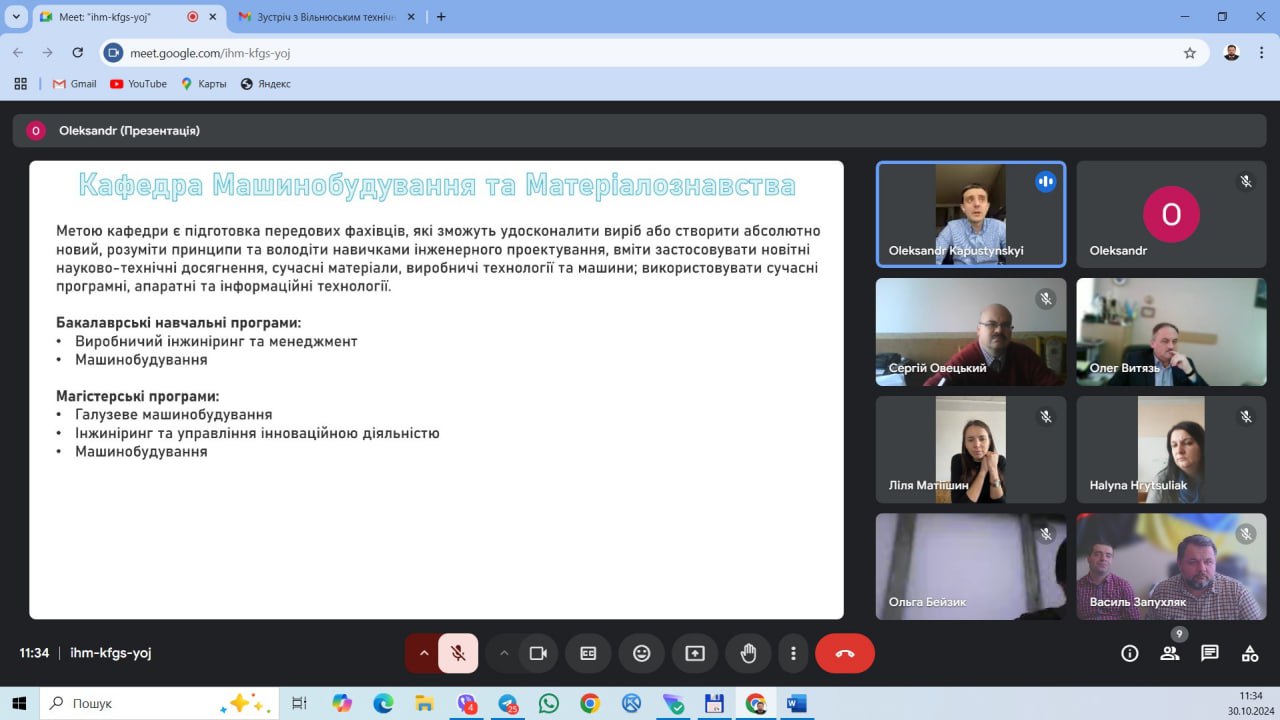Open a new browser tab
Screen dimensions: 1280x720
click(x=441, y=17)
